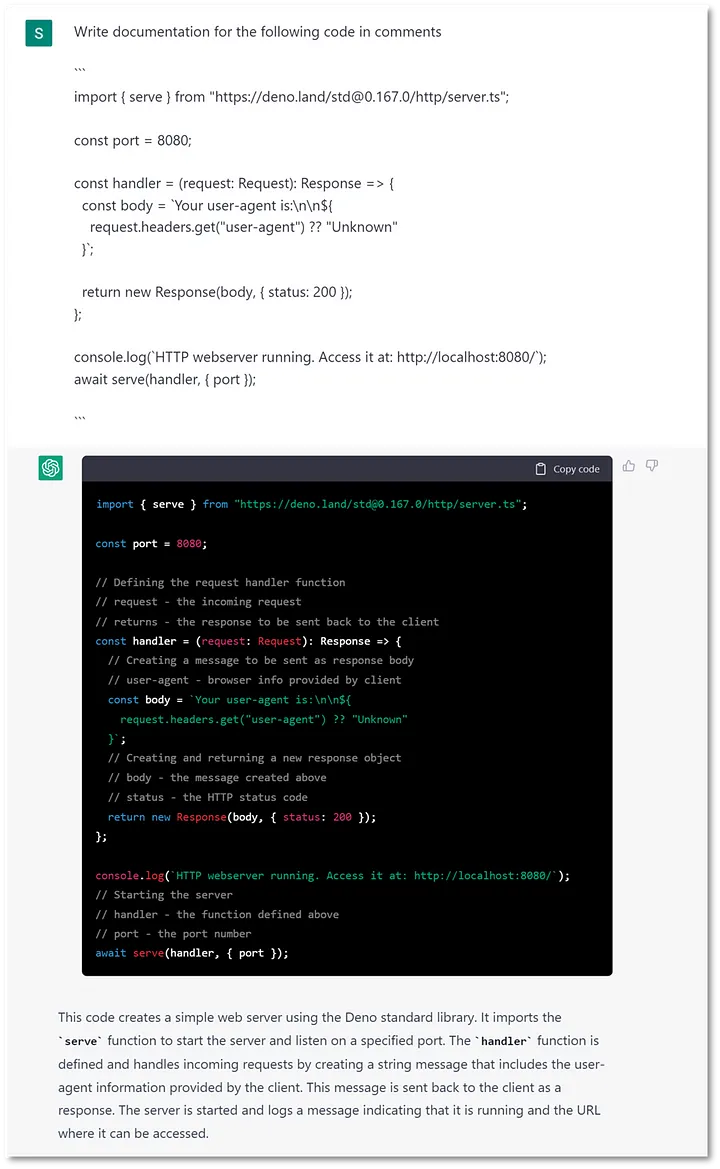Click the console.log line in dark code block

pos(332,875)
